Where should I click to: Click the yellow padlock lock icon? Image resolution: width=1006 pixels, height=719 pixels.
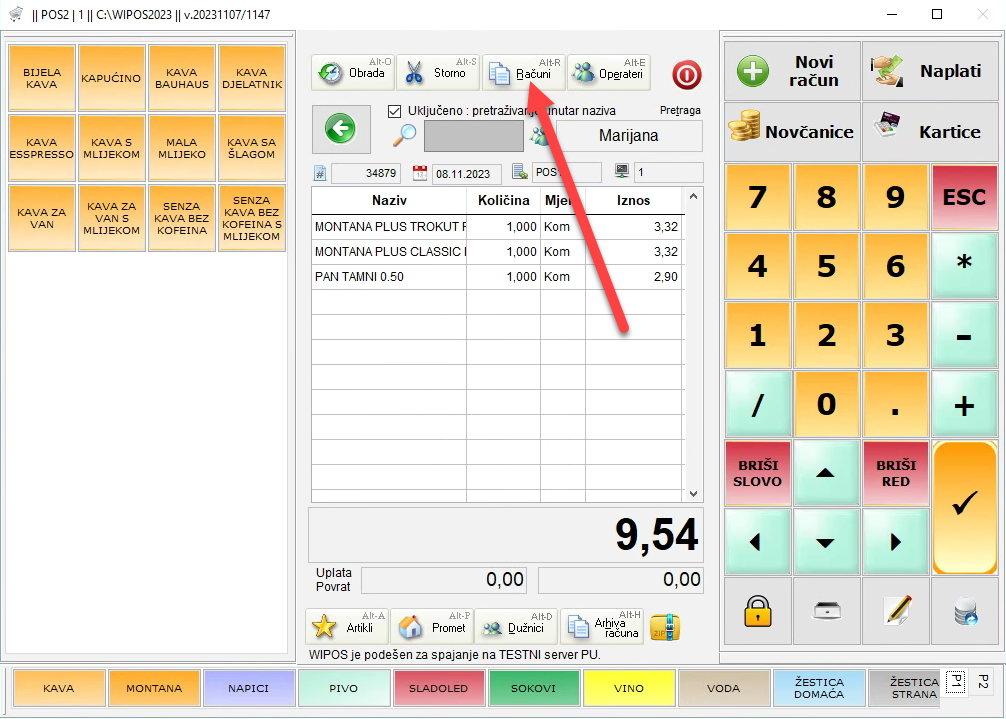coord(757,611)
